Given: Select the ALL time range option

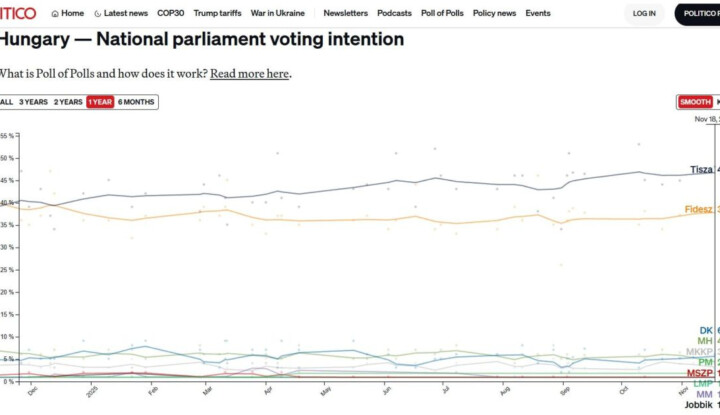Looking at the screenshot, I should pos(7,102).
